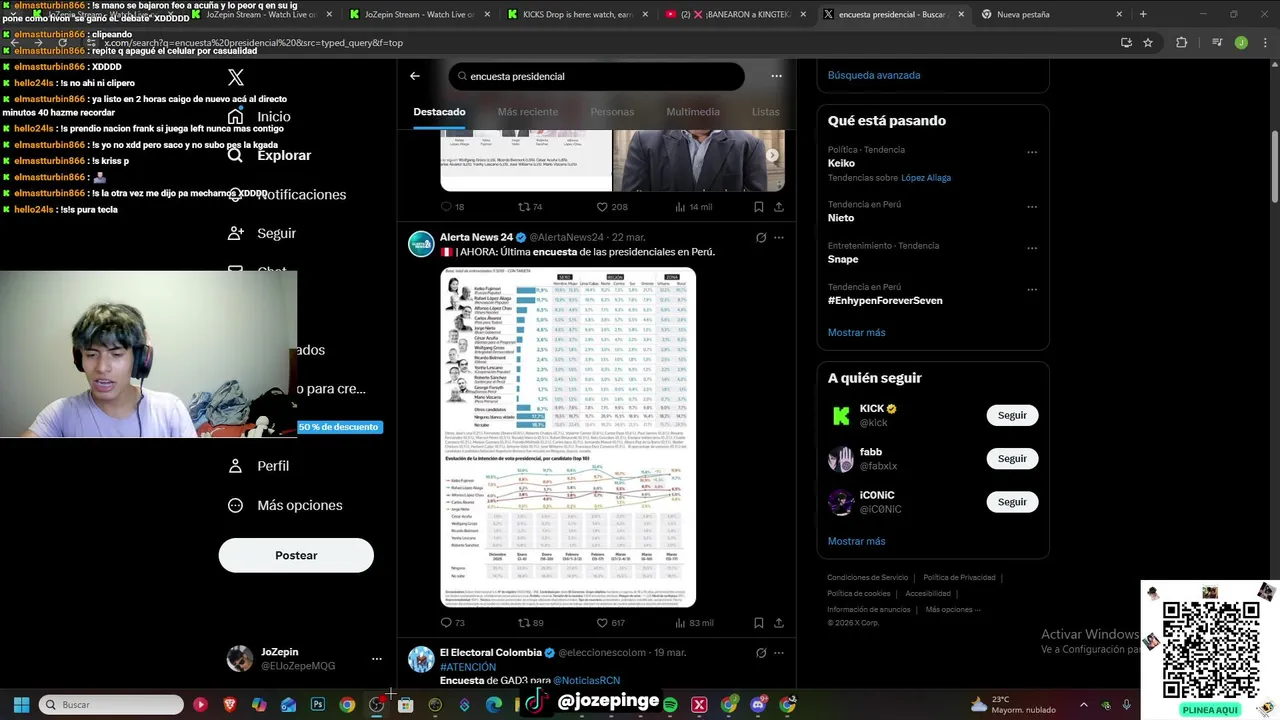Click Mostrar más under trends
Screen dimensions: 1280x720
856,332
